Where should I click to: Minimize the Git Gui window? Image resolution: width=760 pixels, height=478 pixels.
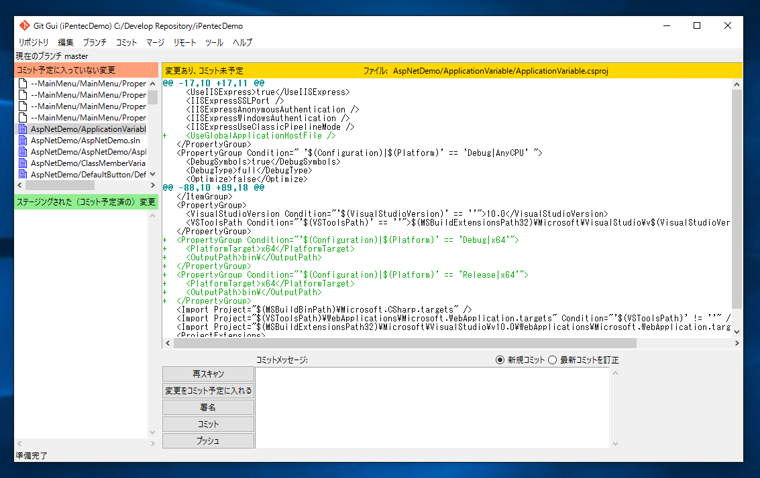tap(667, 26)
